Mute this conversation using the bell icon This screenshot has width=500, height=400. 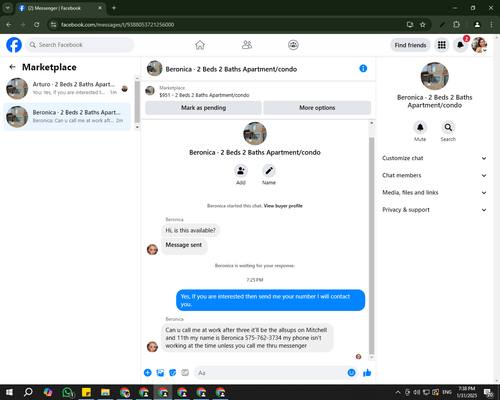(x=420, y=127)
